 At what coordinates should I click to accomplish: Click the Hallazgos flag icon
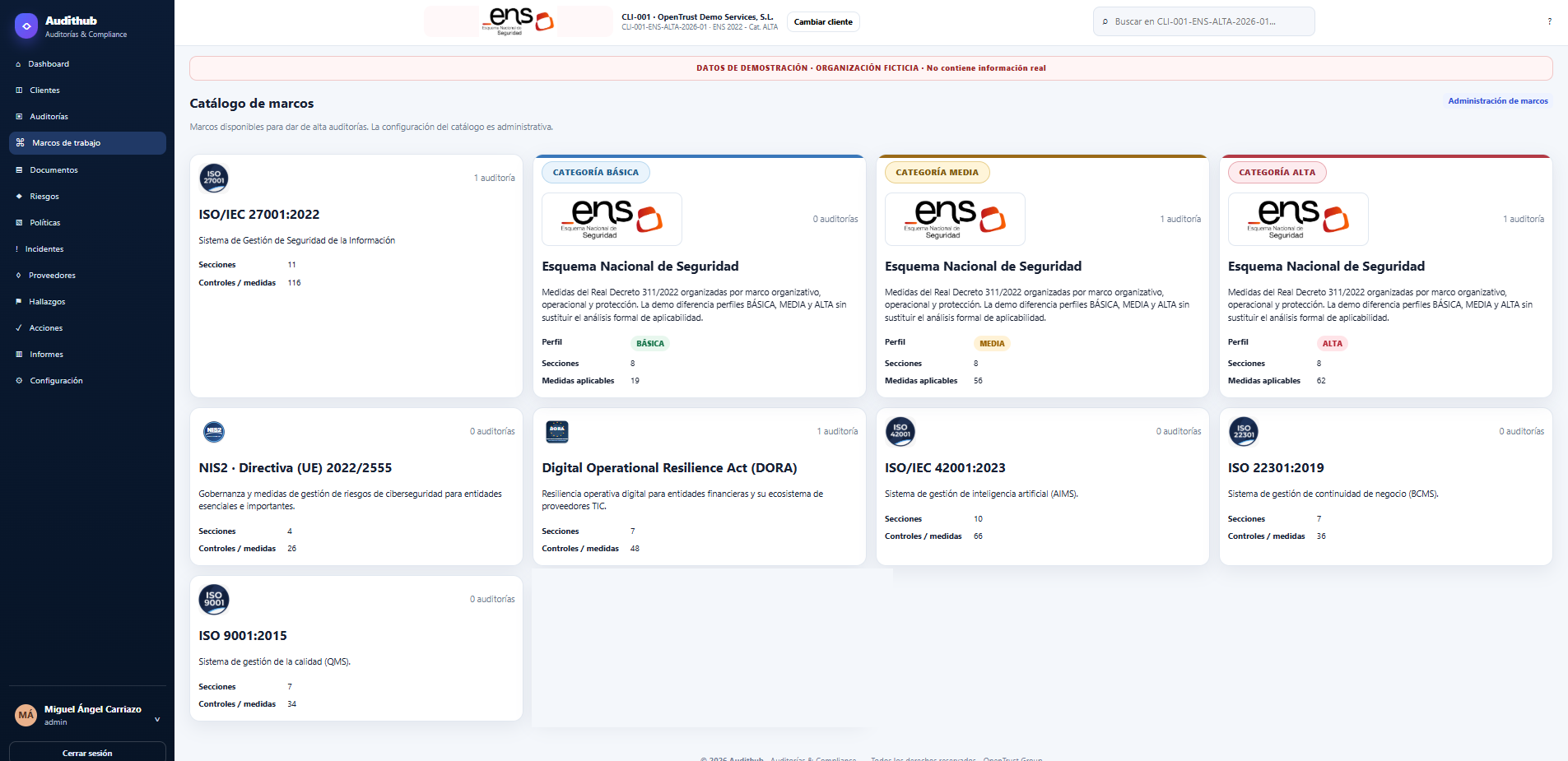pos(19,301)
